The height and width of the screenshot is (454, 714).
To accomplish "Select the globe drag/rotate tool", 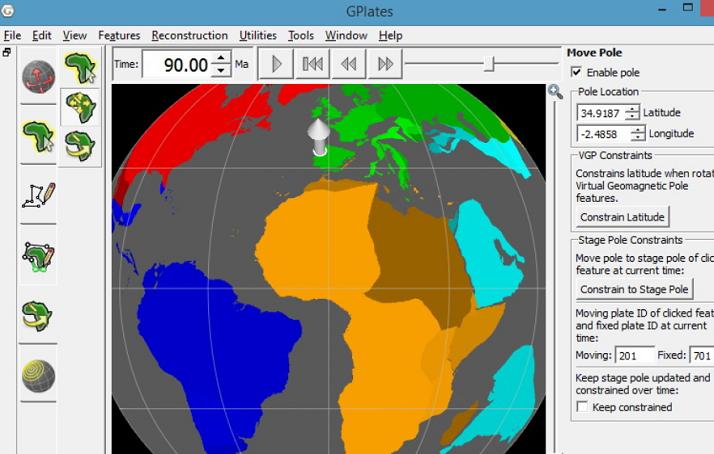I will (x=39, y=77).
